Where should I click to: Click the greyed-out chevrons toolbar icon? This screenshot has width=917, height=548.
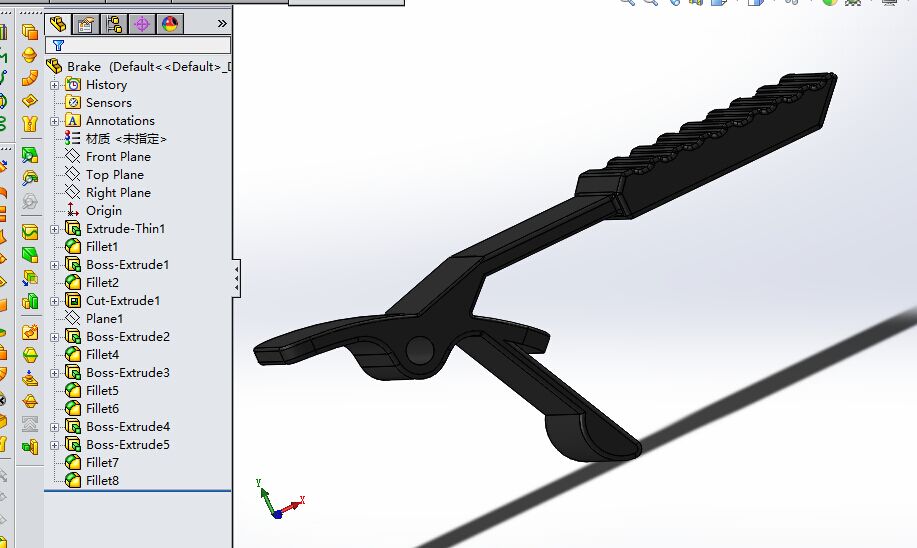[x=30, y=423]
